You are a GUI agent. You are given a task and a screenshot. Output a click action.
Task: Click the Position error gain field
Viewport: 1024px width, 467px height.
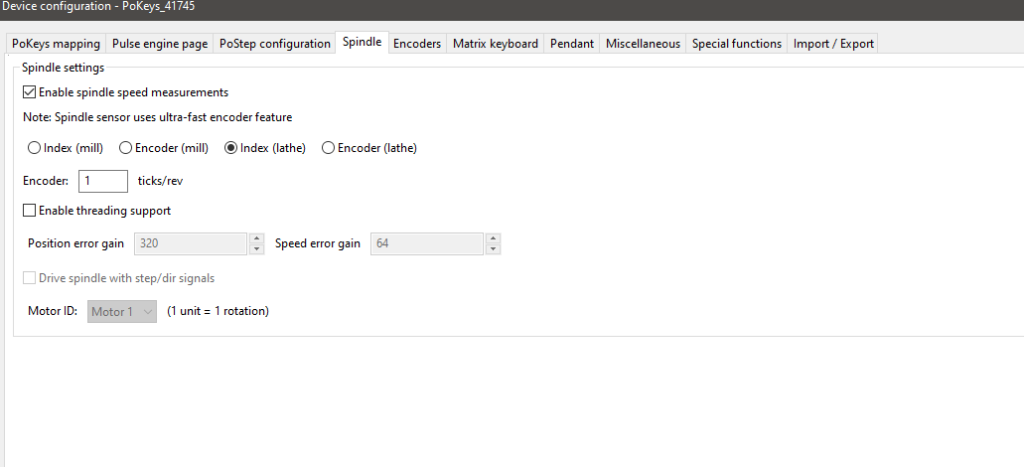(191, 244)
